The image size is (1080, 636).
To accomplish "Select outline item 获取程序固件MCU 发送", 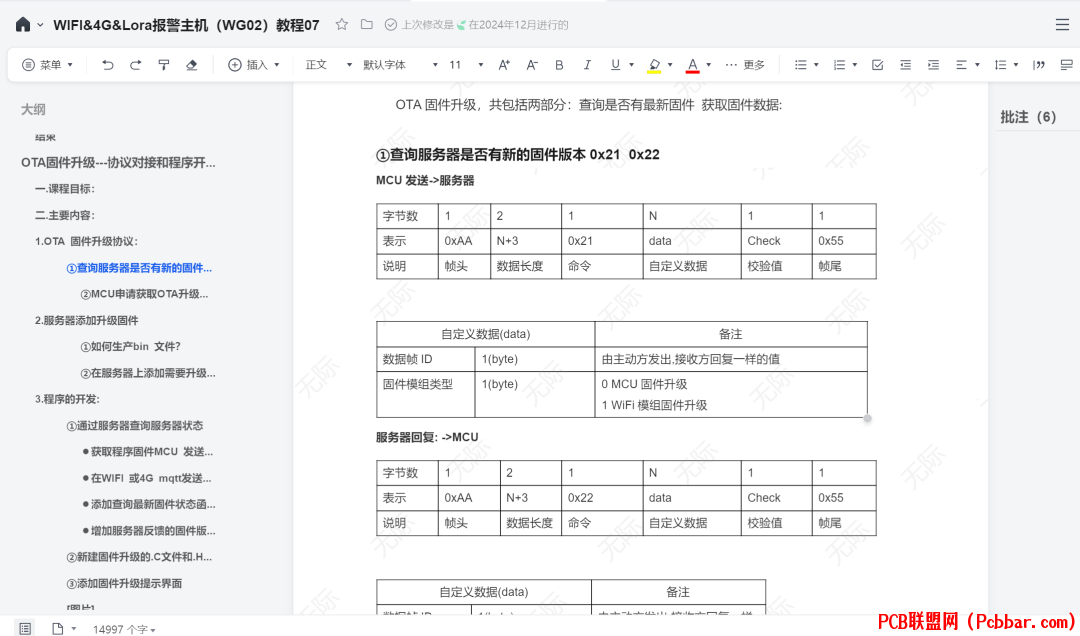I will [148, 452].
